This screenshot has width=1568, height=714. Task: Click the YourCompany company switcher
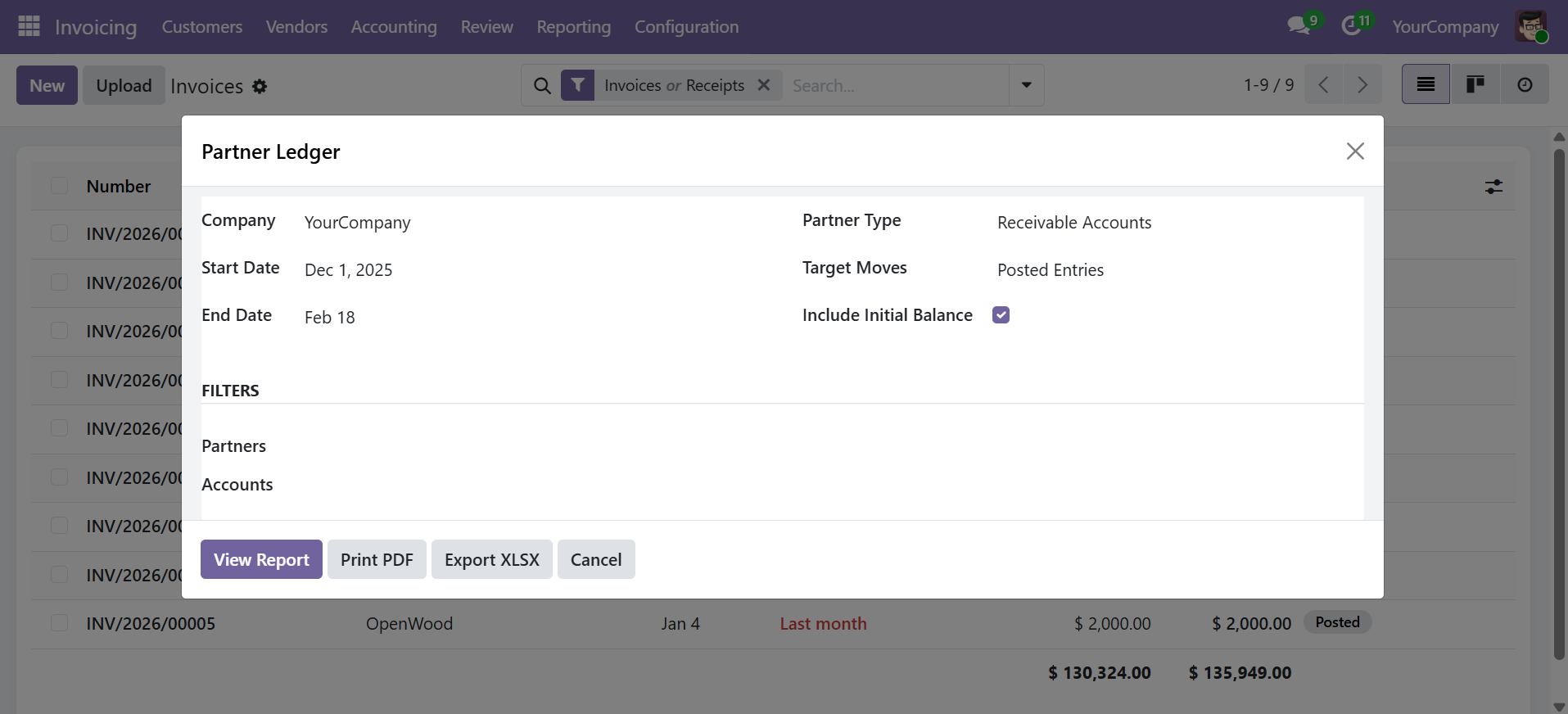point(1445,27)
